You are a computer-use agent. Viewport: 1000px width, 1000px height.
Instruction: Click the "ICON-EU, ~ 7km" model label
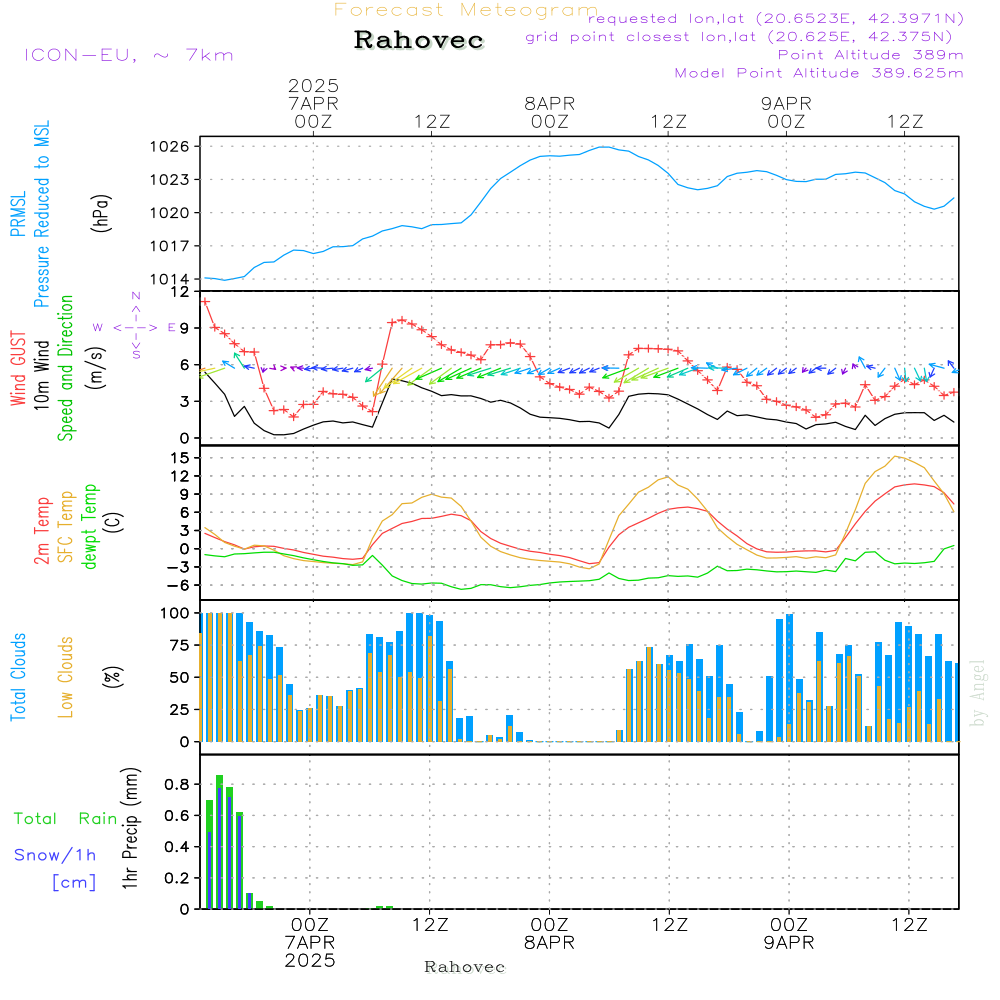point(129,55)
